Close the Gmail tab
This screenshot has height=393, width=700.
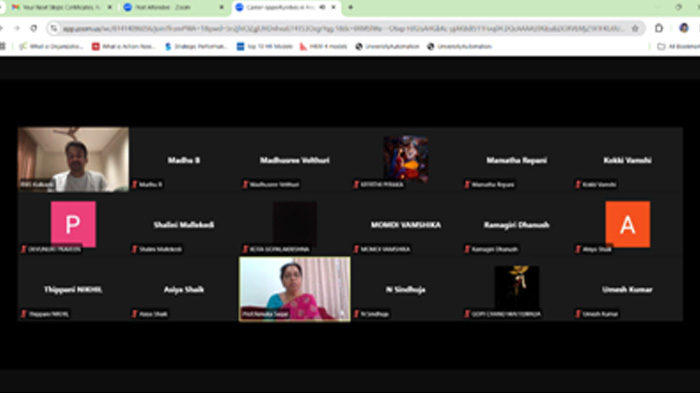[109, 7]
